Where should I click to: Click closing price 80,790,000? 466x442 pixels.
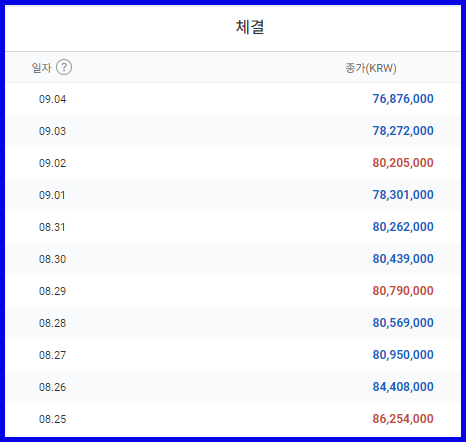click(403, 291)
